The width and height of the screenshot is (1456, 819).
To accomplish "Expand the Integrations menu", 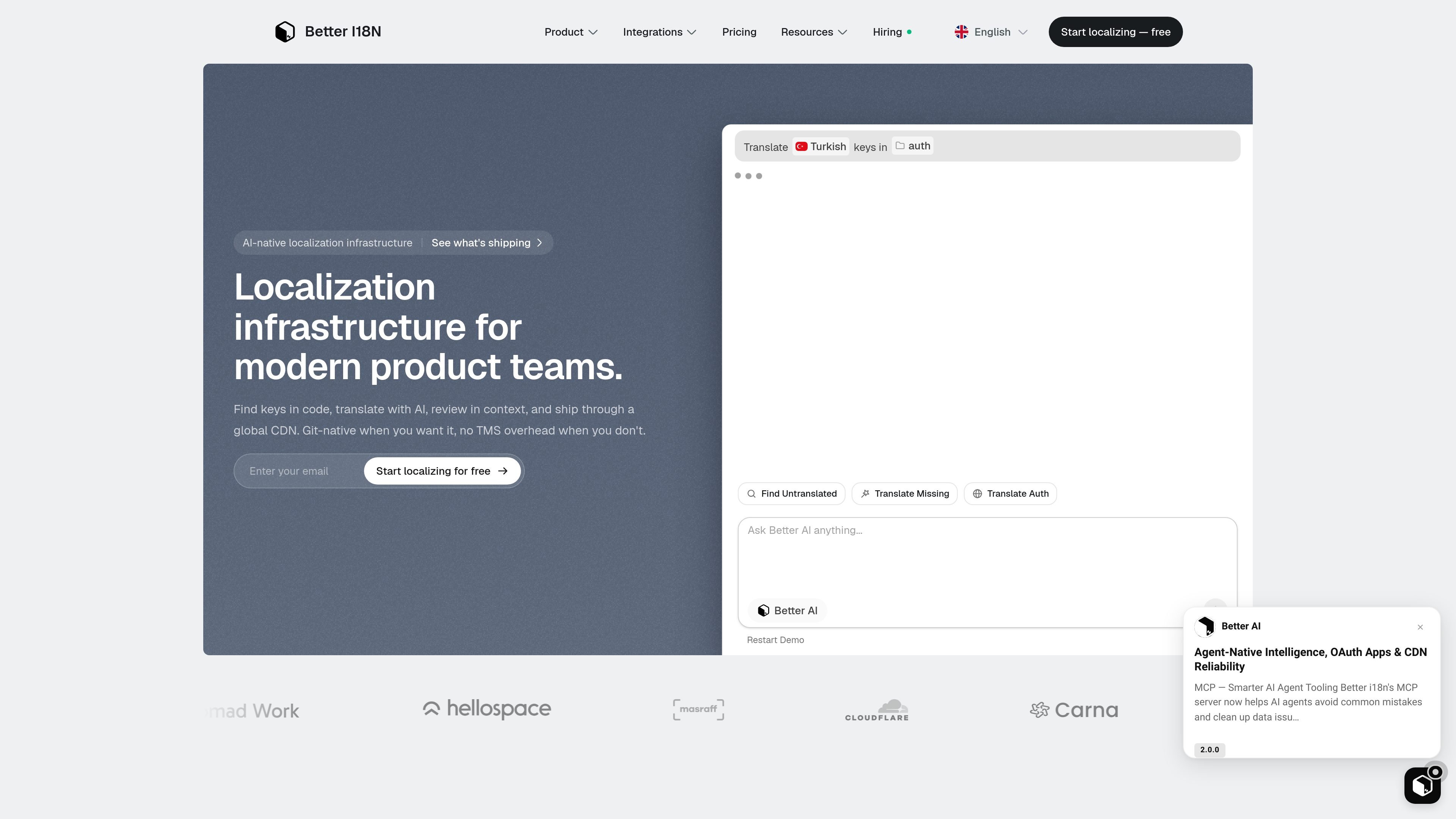I will point(660,32).
